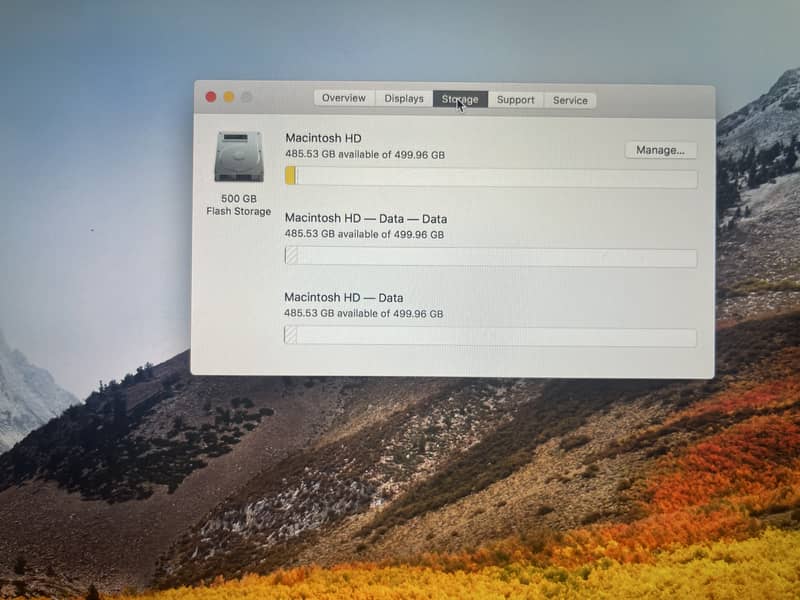Click the Macintosh HD — Data — Data storage bar
This screenshot has height=600, width=800.
pyautogui.click(x=491, y=257)
